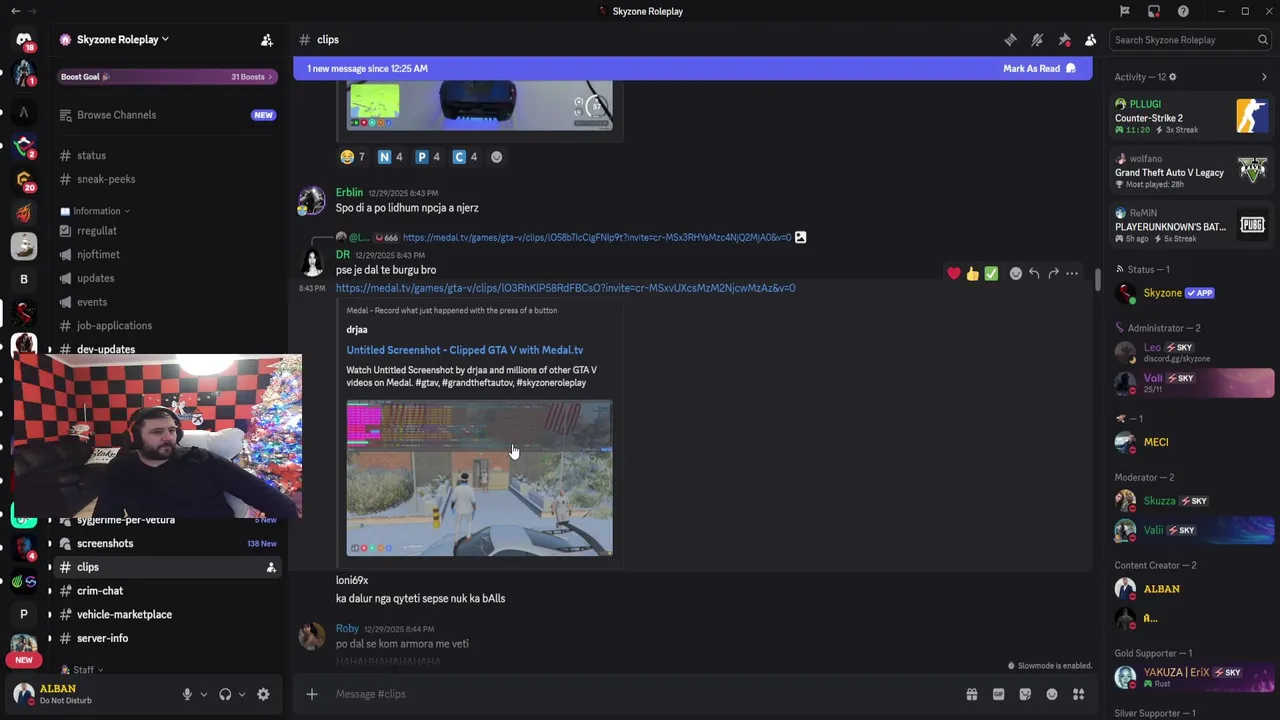
Task: Click username Erblin
Action: click(349, 192)
